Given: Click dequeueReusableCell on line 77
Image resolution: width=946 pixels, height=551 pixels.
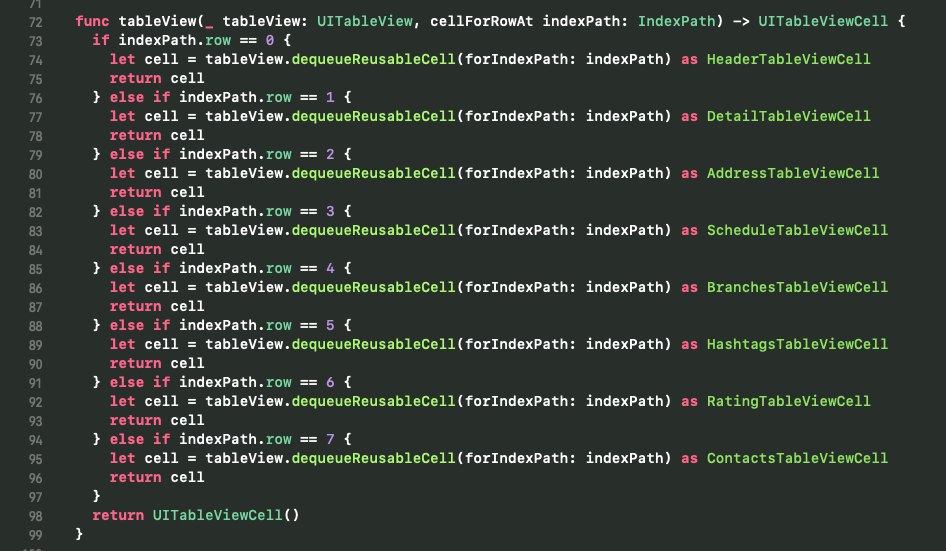Looking at the screenshot, I should point(373,116).
